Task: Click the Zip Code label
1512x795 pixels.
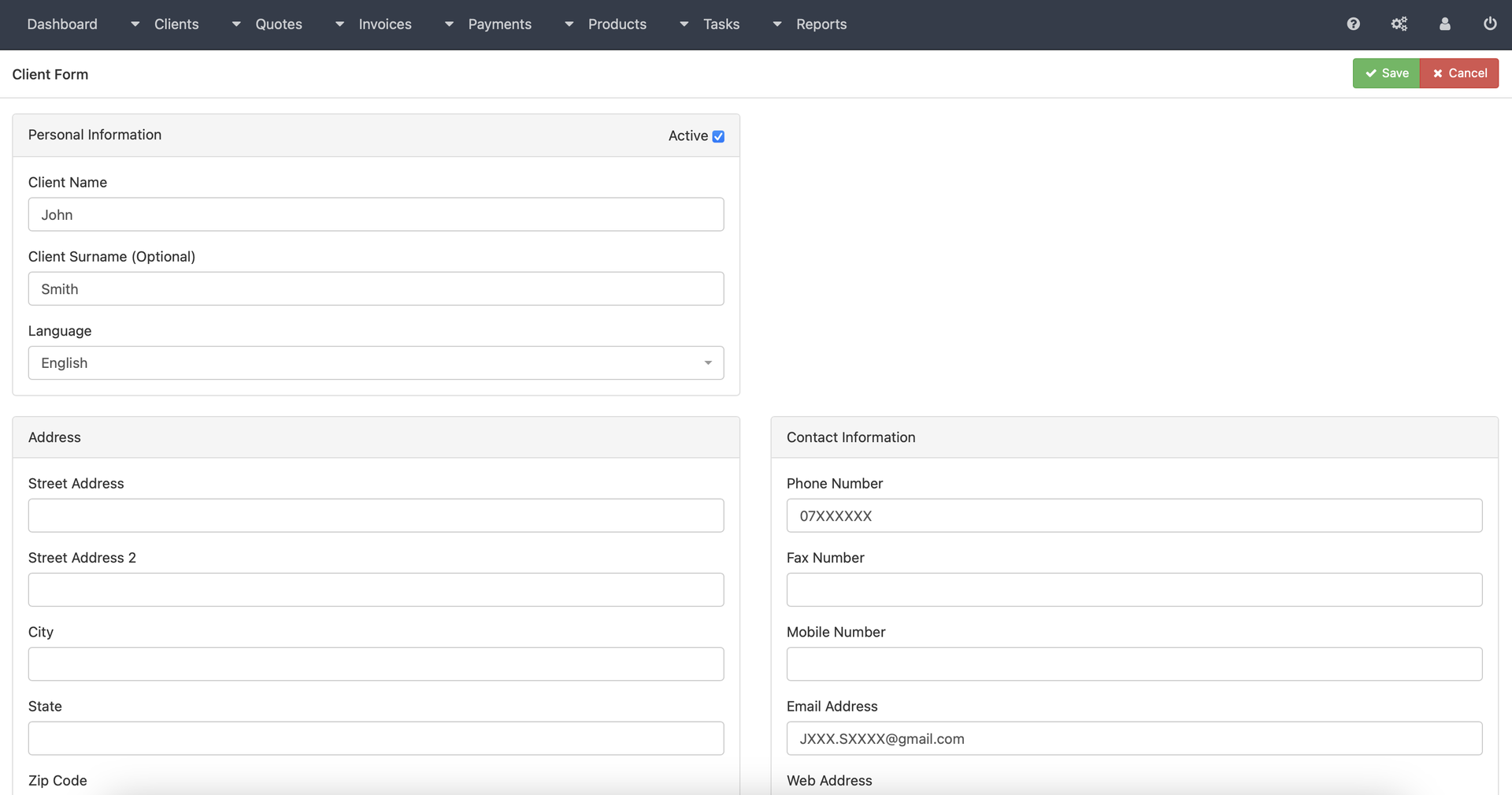Action: click(x=57, y=781)
